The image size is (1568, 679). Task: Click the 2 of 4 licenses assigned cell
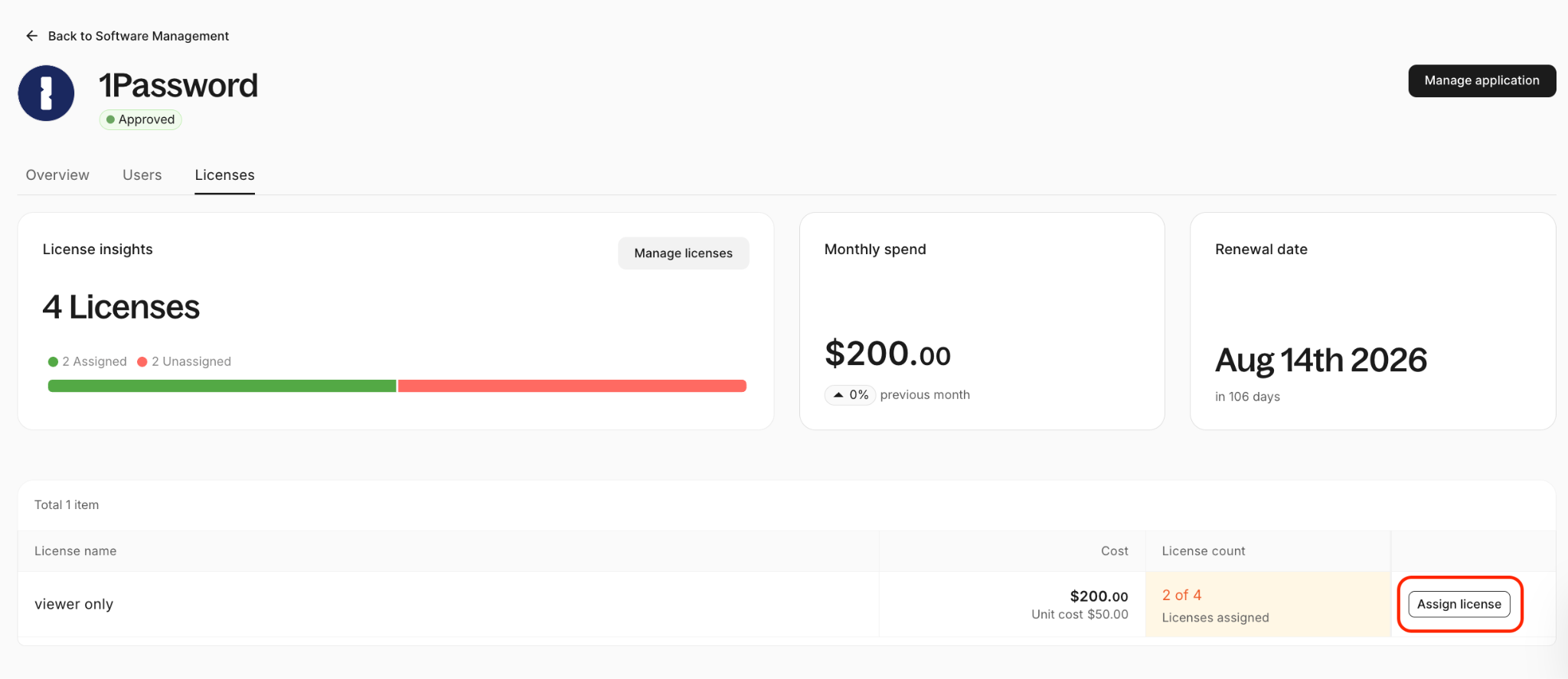click(x=1215, y=605)
